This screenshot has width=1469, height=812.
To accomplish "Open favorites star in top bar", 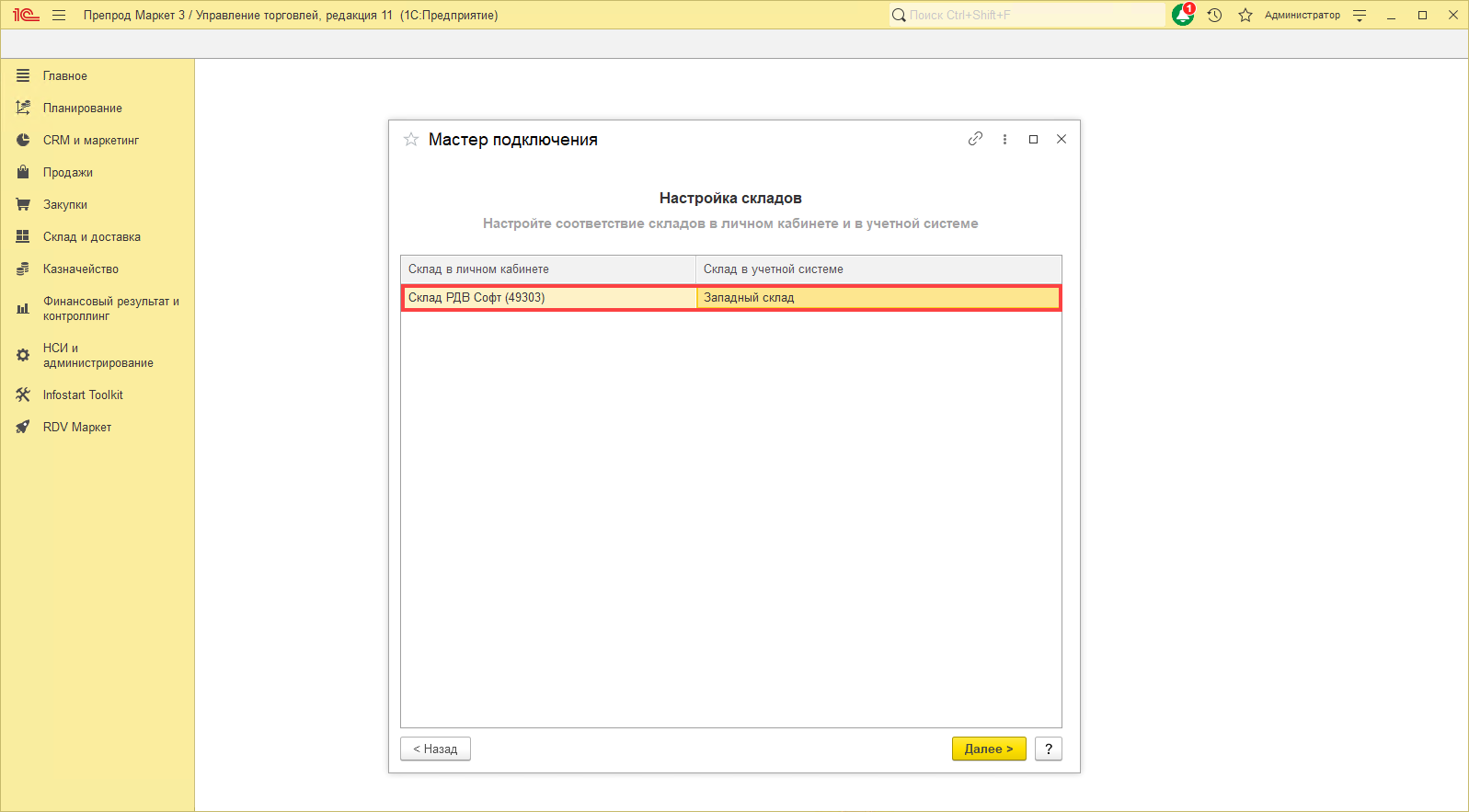I will [1245, 15].
